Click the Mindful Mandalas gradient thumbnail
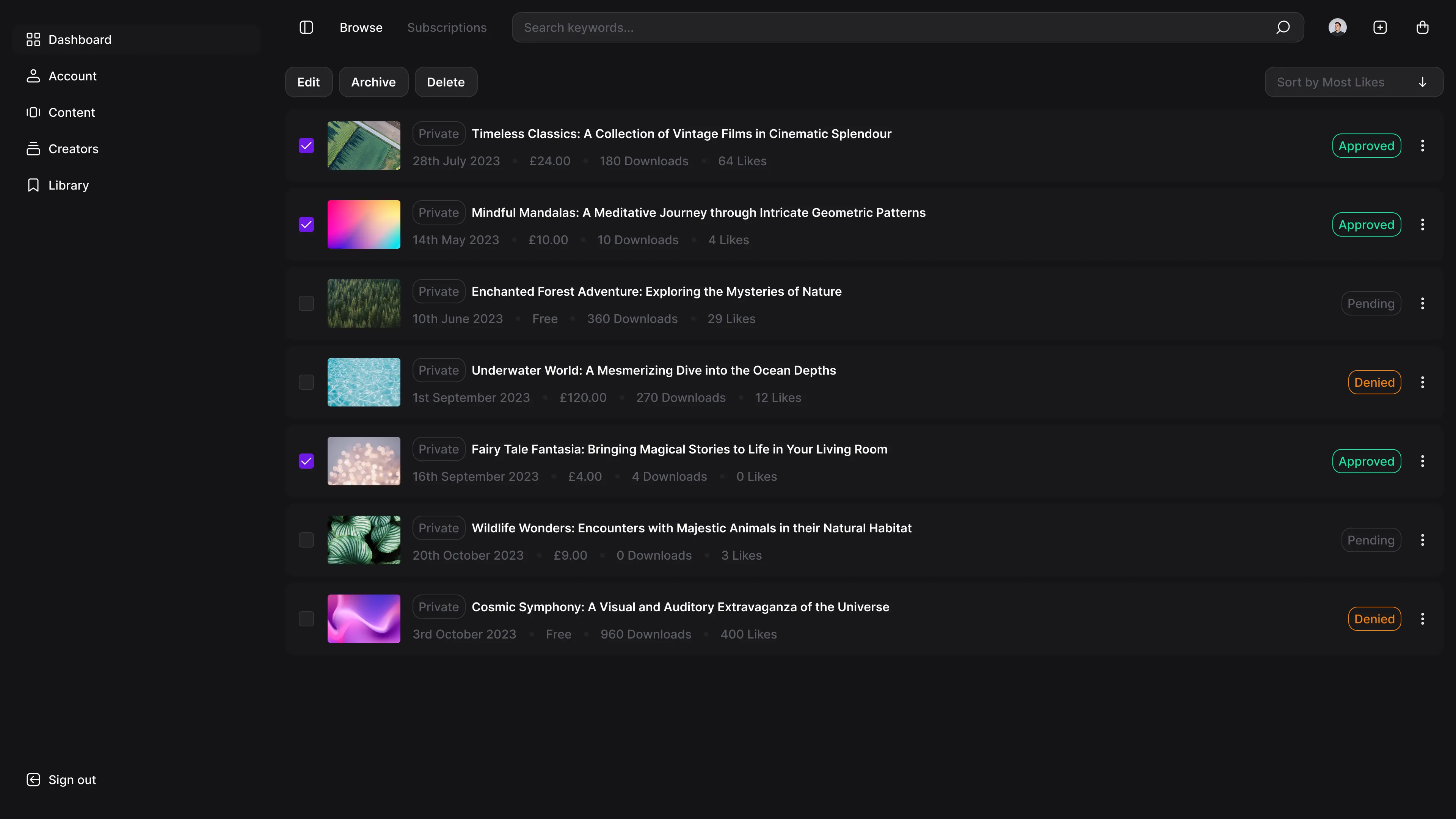Image resolution: width=1456 pixels, height=819 pixels. [x=364, y=224]
